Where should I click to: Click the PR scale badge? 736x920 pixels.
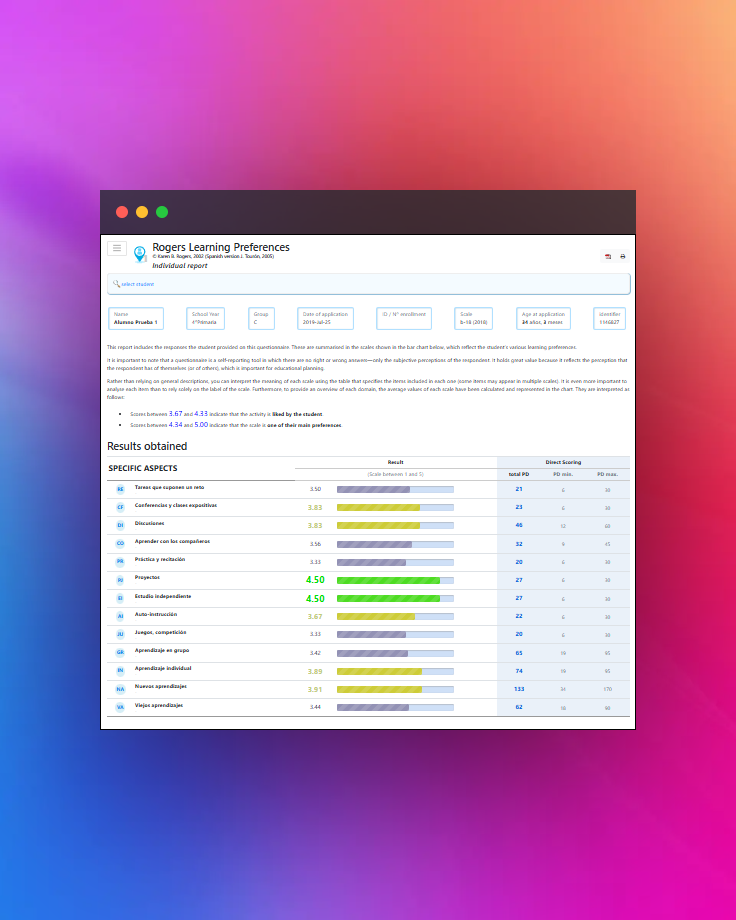pyautogui.click(x=120, y=562)
